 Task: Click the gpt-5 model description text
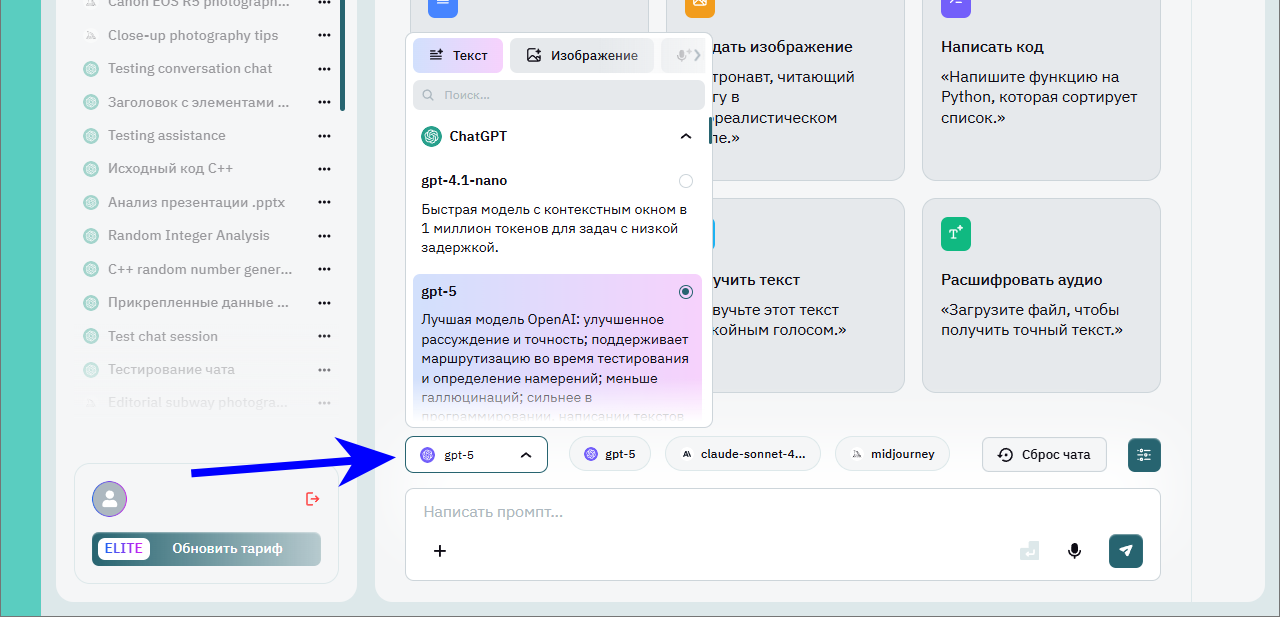click(556, 367)
